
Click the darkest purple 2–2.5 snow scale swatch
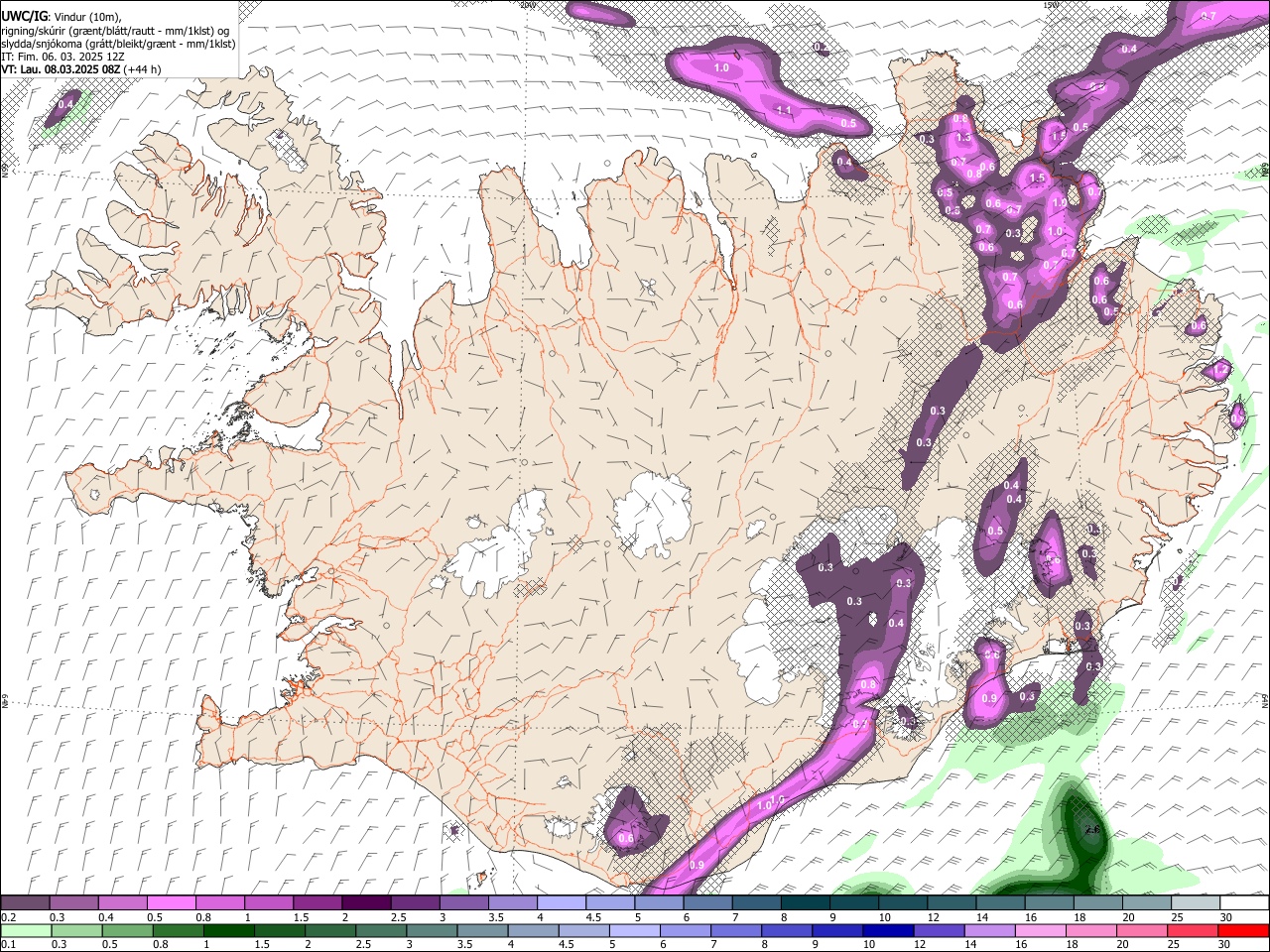click(366, 903)
